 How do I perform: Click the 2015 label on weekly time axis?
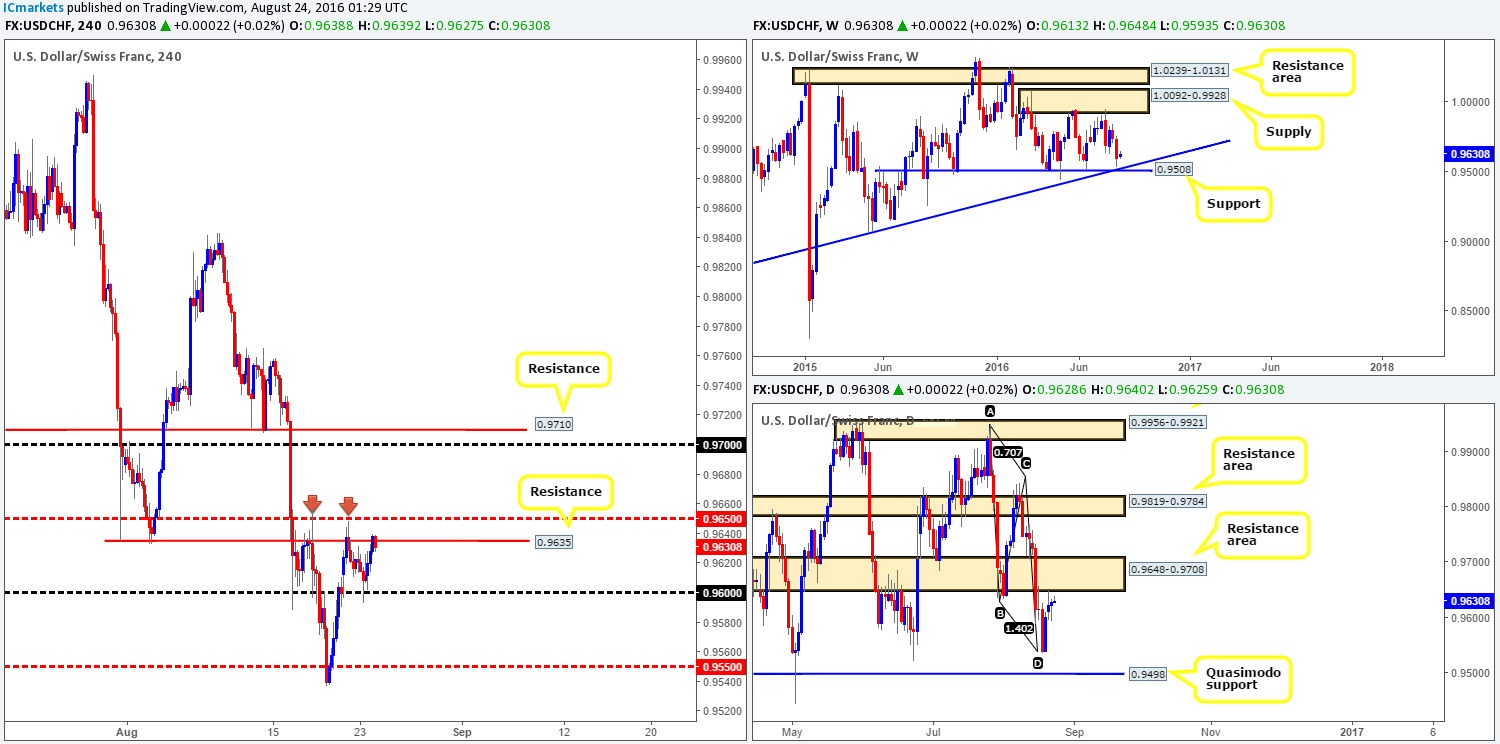[x=804, y=367]
